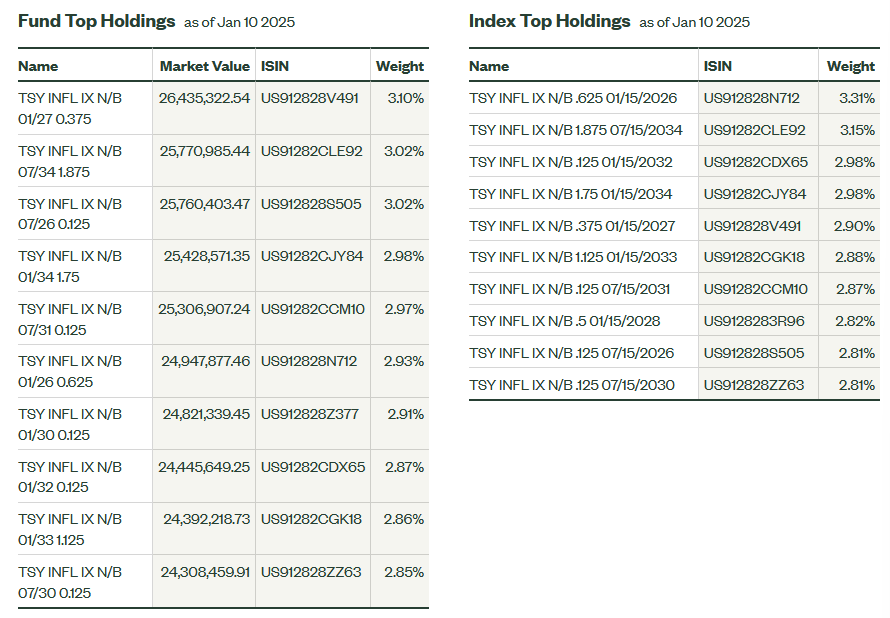Image resolution: width=890 pixels, height=618 pixels.
Task: Click the 2.97% weight in Fund table
Action: tap(404, 309)
